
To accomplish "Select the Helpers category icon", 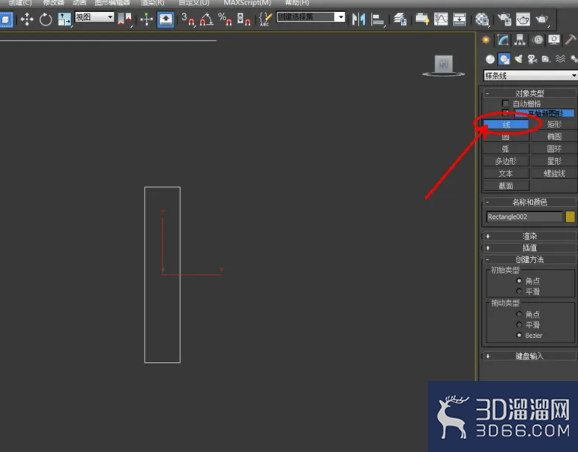I will coord(546,59).
